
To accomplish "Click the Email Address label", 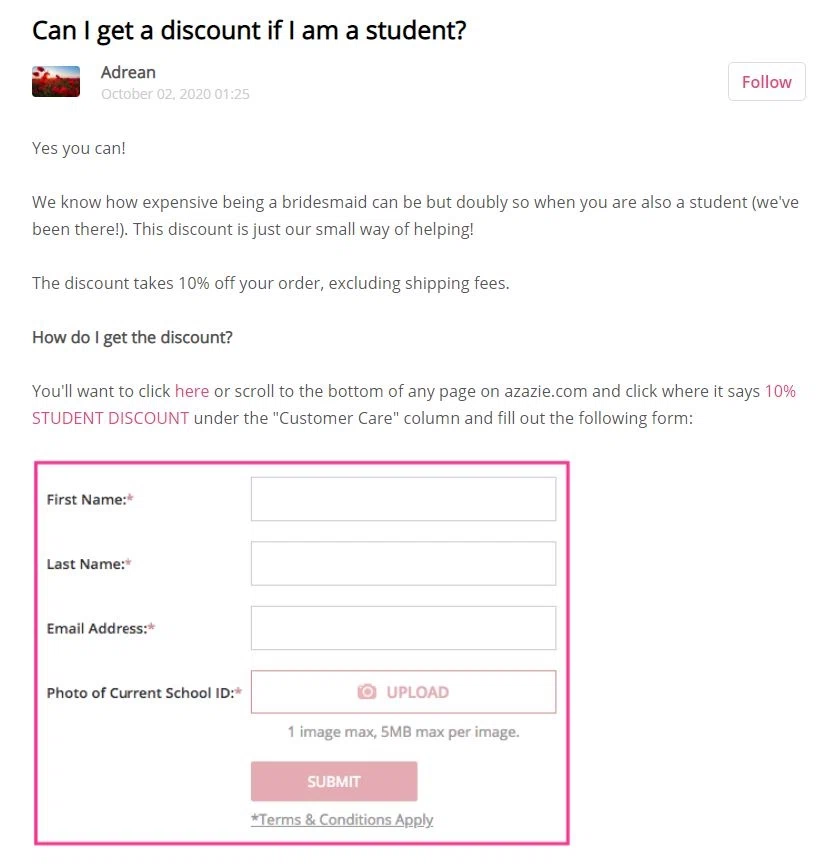I will pos(97,629).
